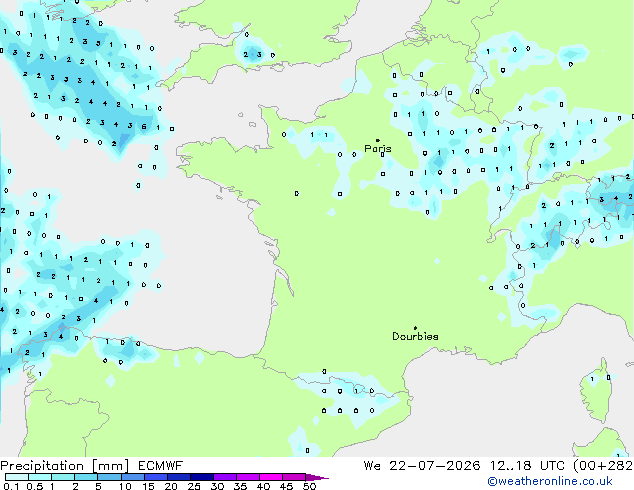Click the '12..18 UTC' time range text
Screen dimensions: 634x490
pos(527,466)
